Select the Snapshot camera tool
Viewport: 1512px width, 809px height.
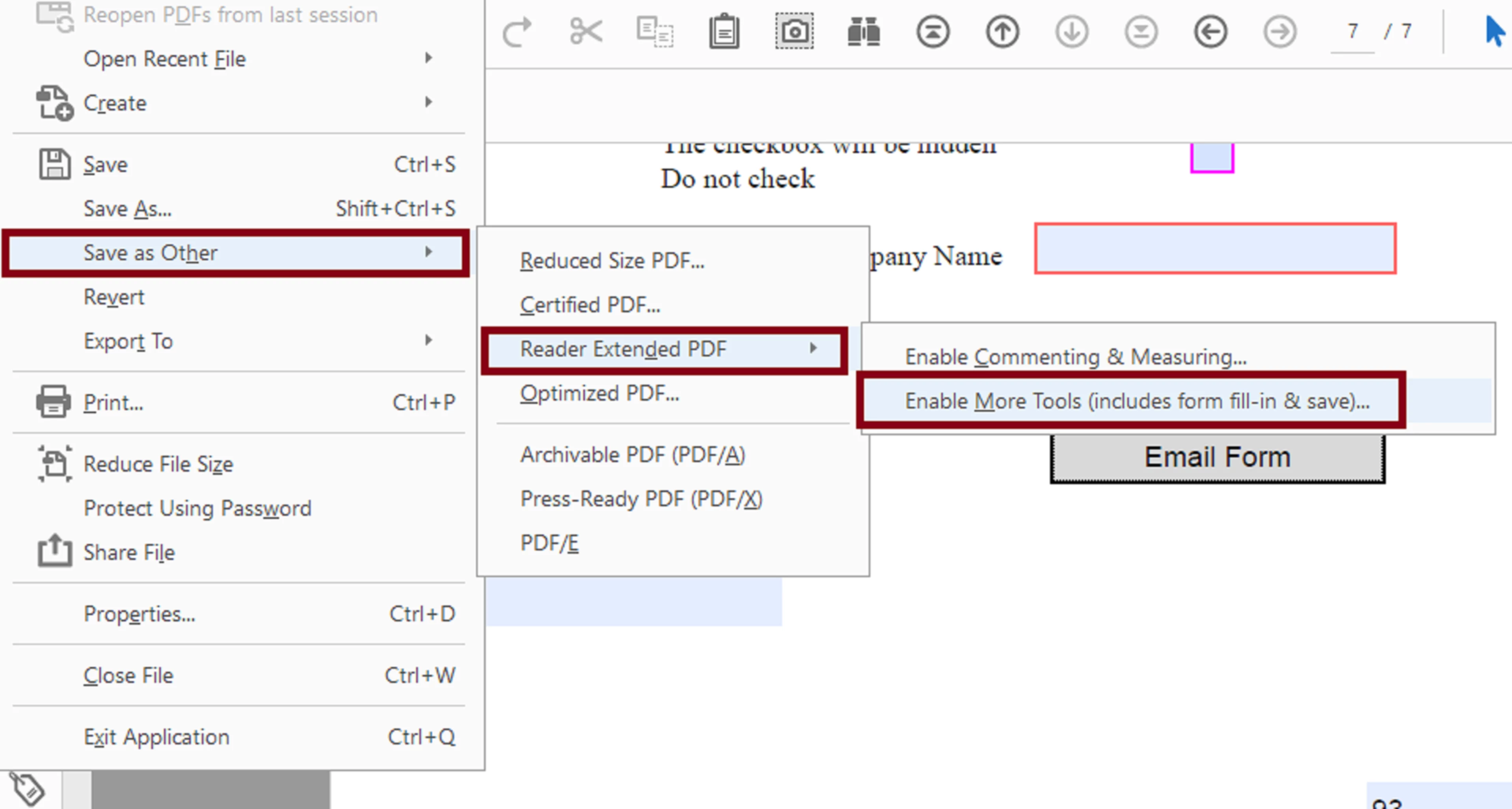coord(793,32)
